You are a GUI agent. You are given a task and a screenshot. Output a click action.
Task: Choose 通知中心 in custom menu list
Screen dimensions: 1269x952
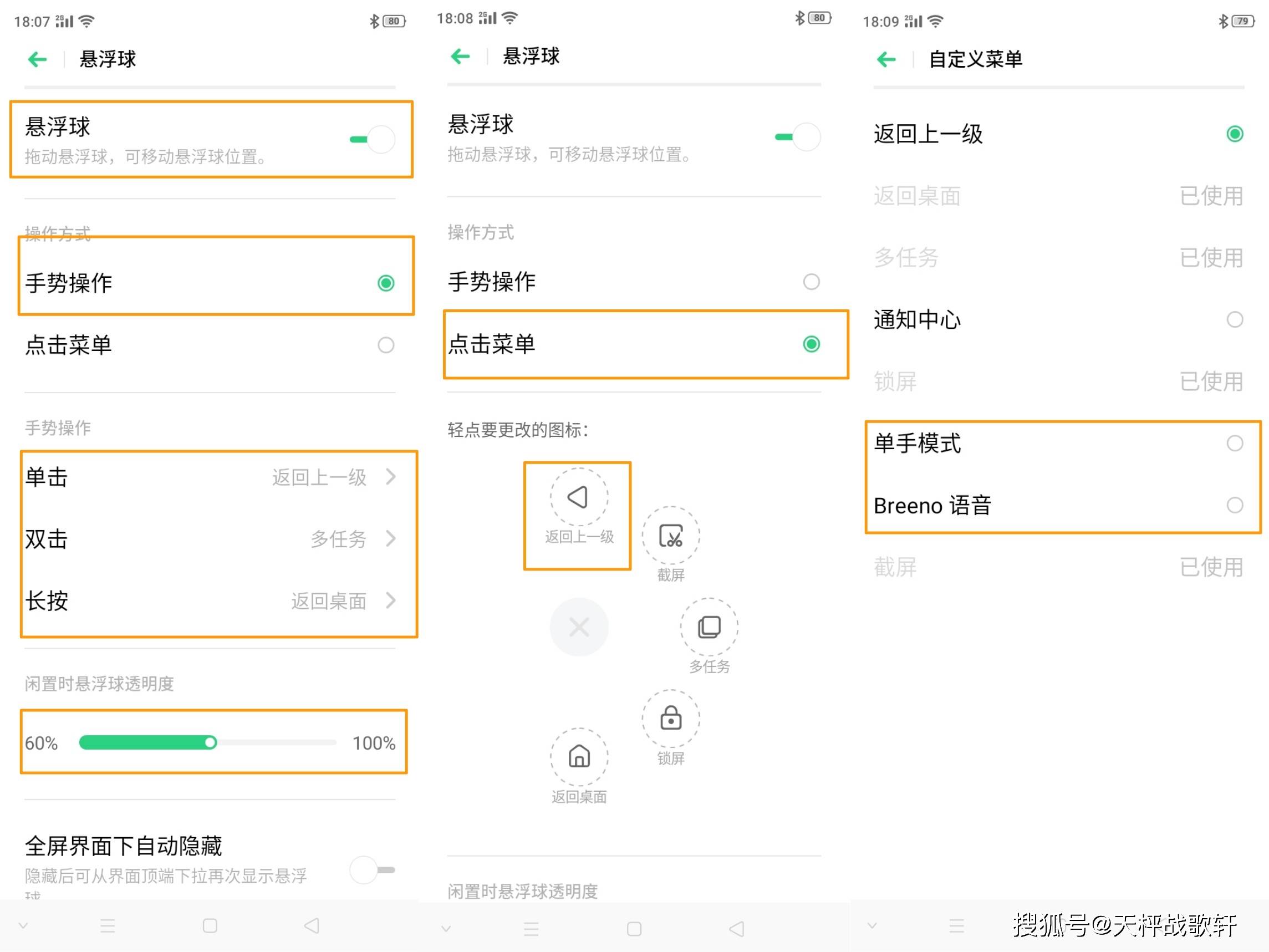1058,319
